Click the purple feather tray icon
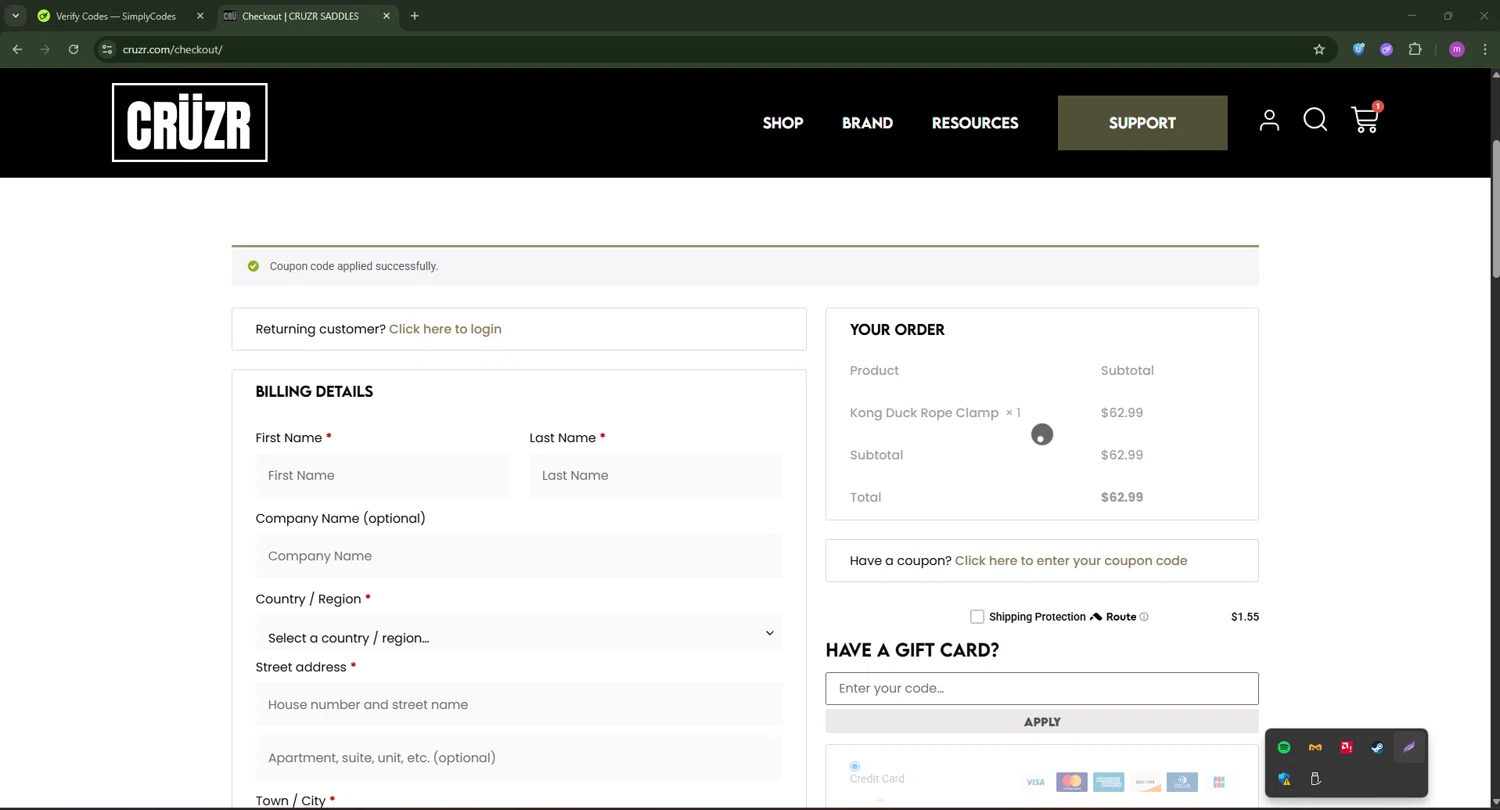Screen dimensions: 1500x810 tap(1408, 747)
